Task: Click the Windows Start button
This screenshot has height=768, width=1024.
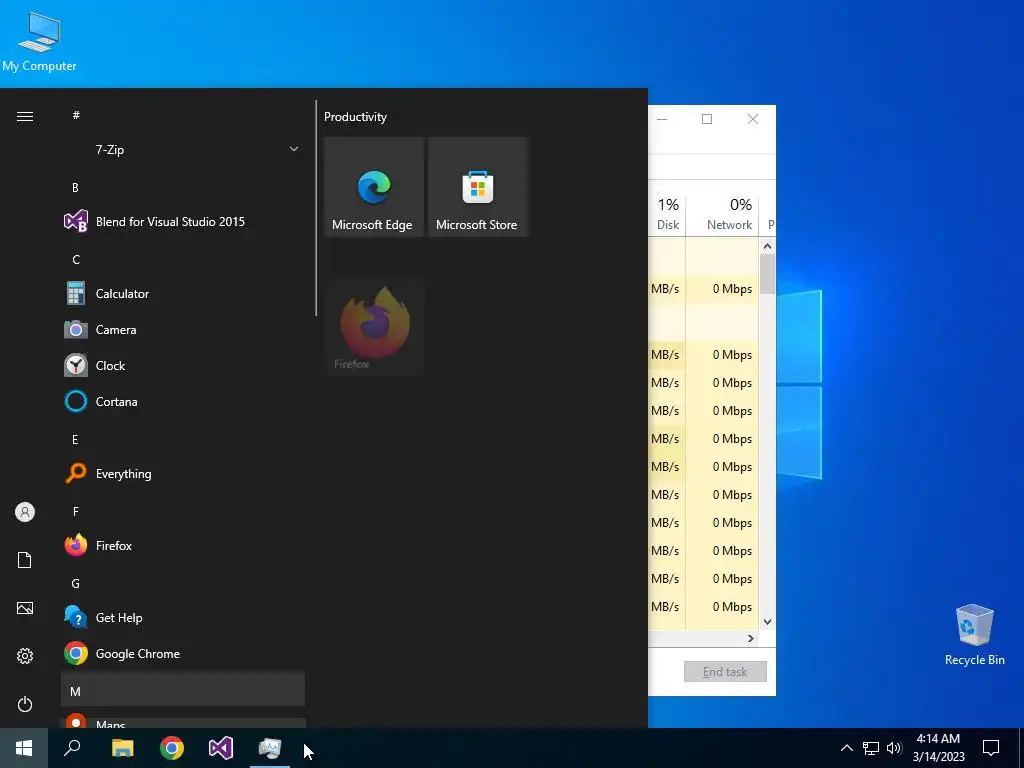Action: [x=24, y=748]
